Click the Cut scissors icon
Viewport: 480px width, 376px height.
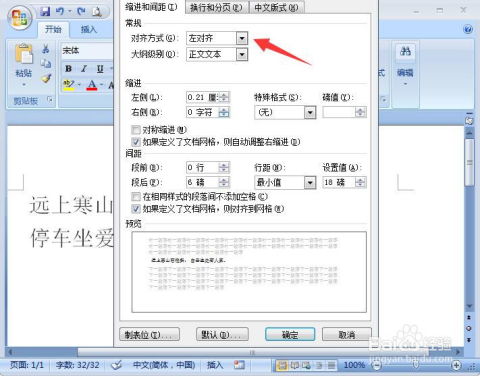[x=46, y=49]
